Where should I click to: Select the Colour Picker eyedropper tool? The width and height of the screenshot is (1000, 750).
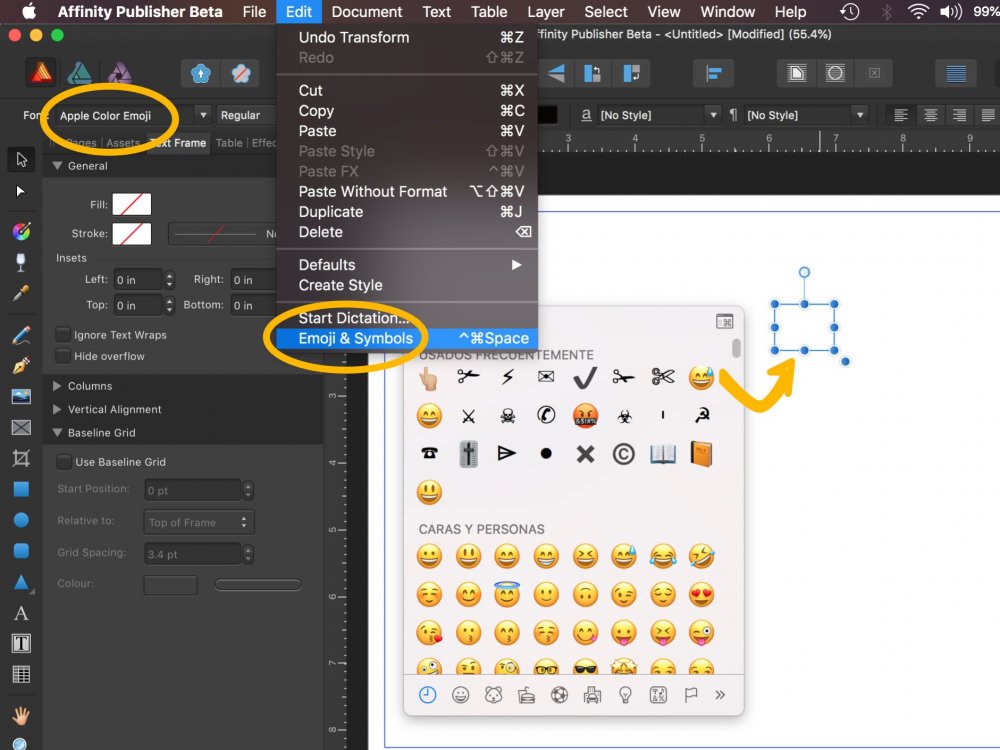21,290
